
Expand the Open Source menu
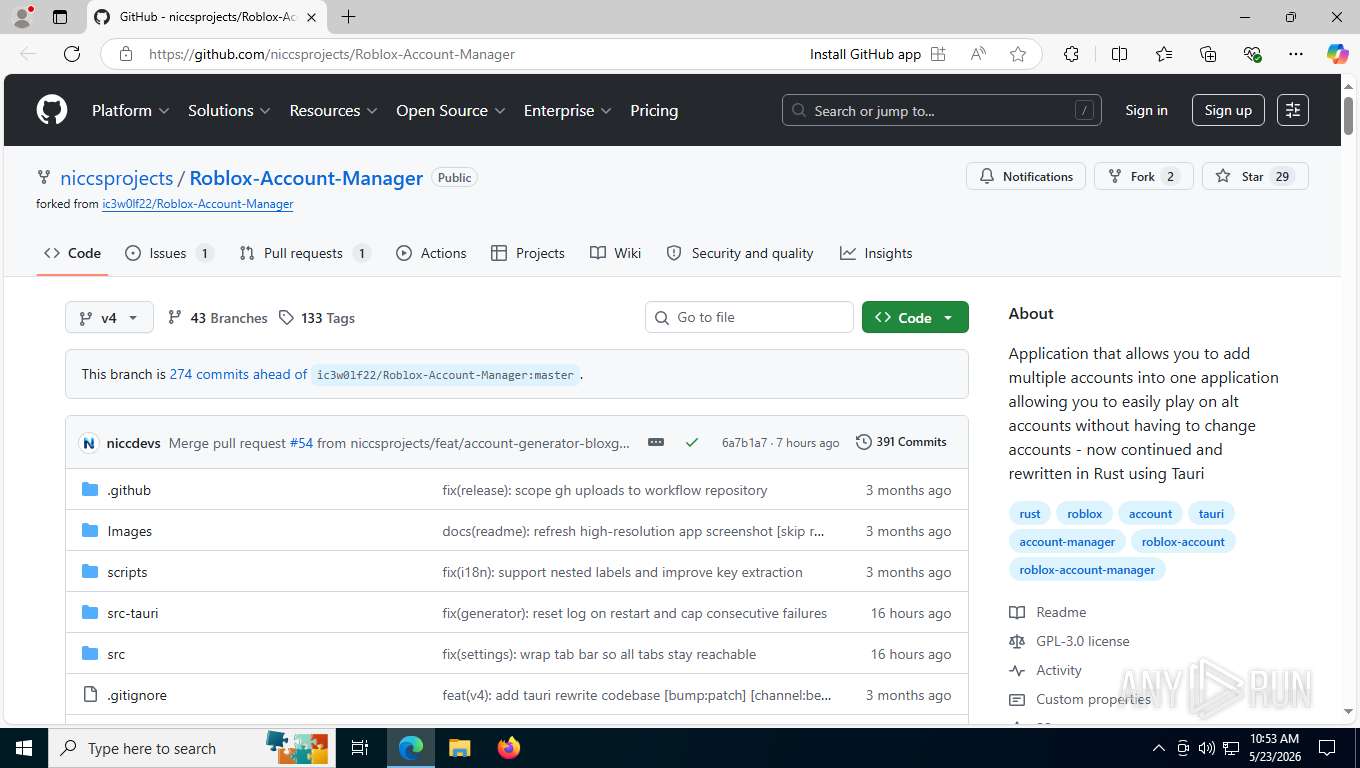pyautogui.click(x=451, y=110)
